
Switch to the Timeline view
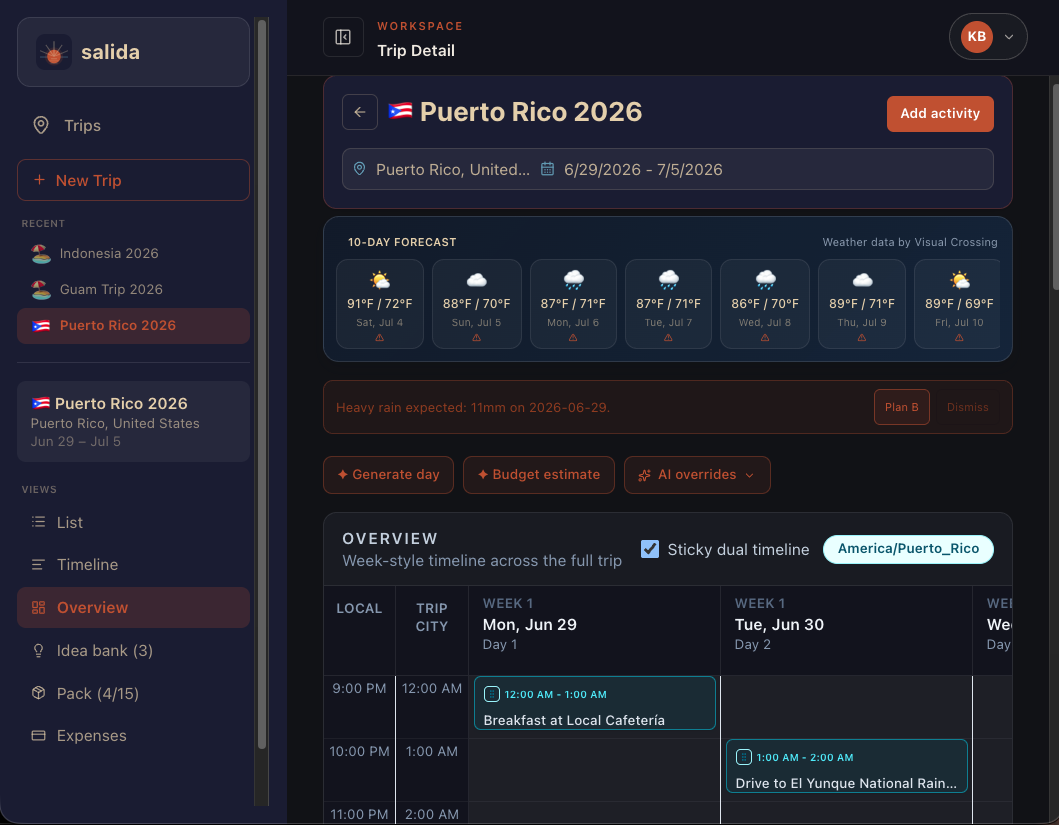[134, 564]
